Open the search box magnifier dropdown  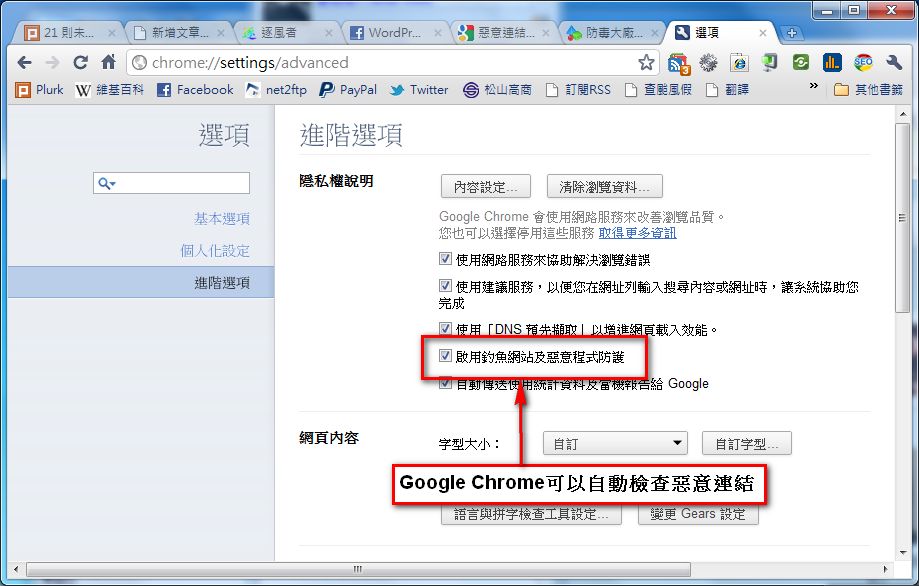coord(107,183)
